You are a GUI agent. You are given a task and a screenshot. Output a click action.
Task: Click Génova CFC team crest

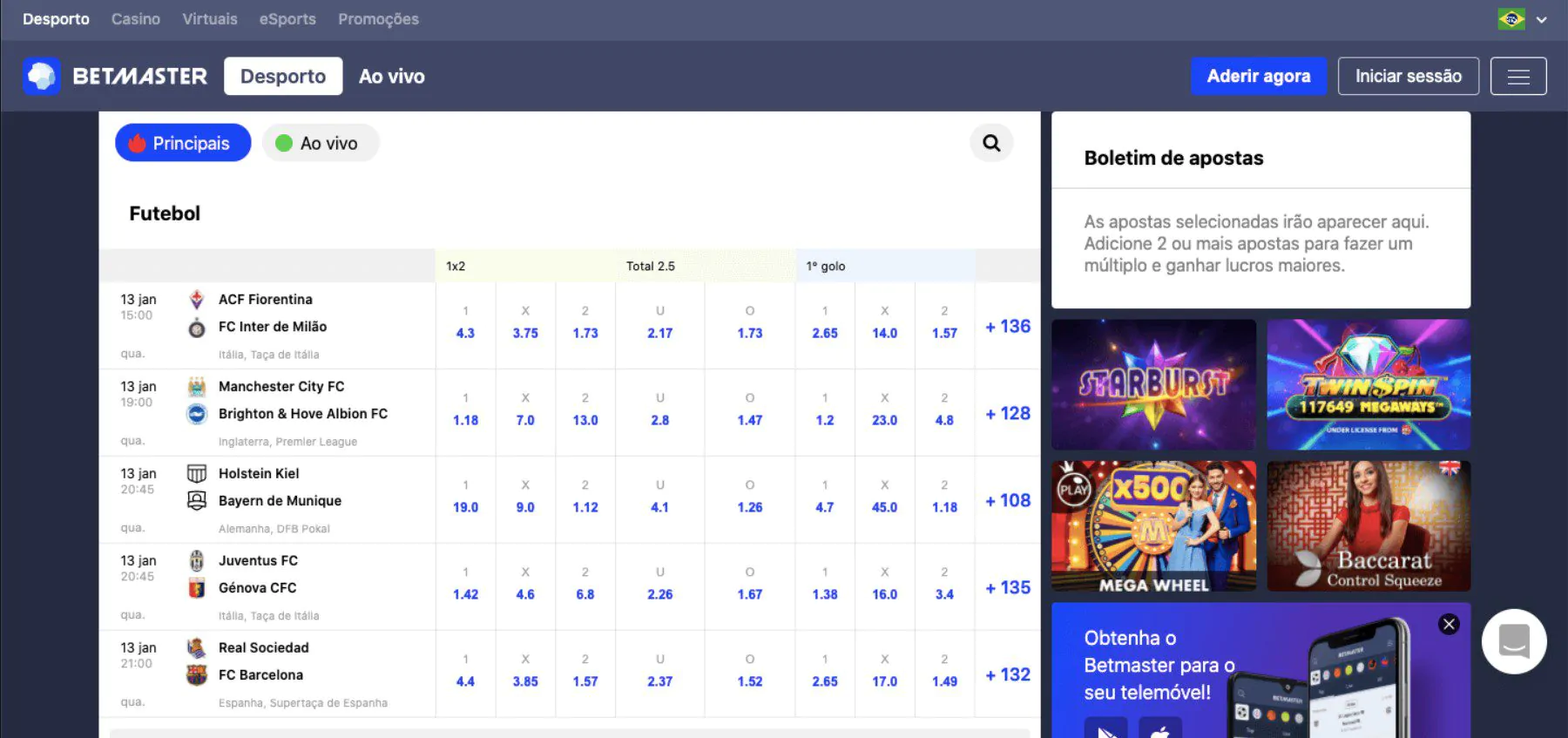[197, 588]
